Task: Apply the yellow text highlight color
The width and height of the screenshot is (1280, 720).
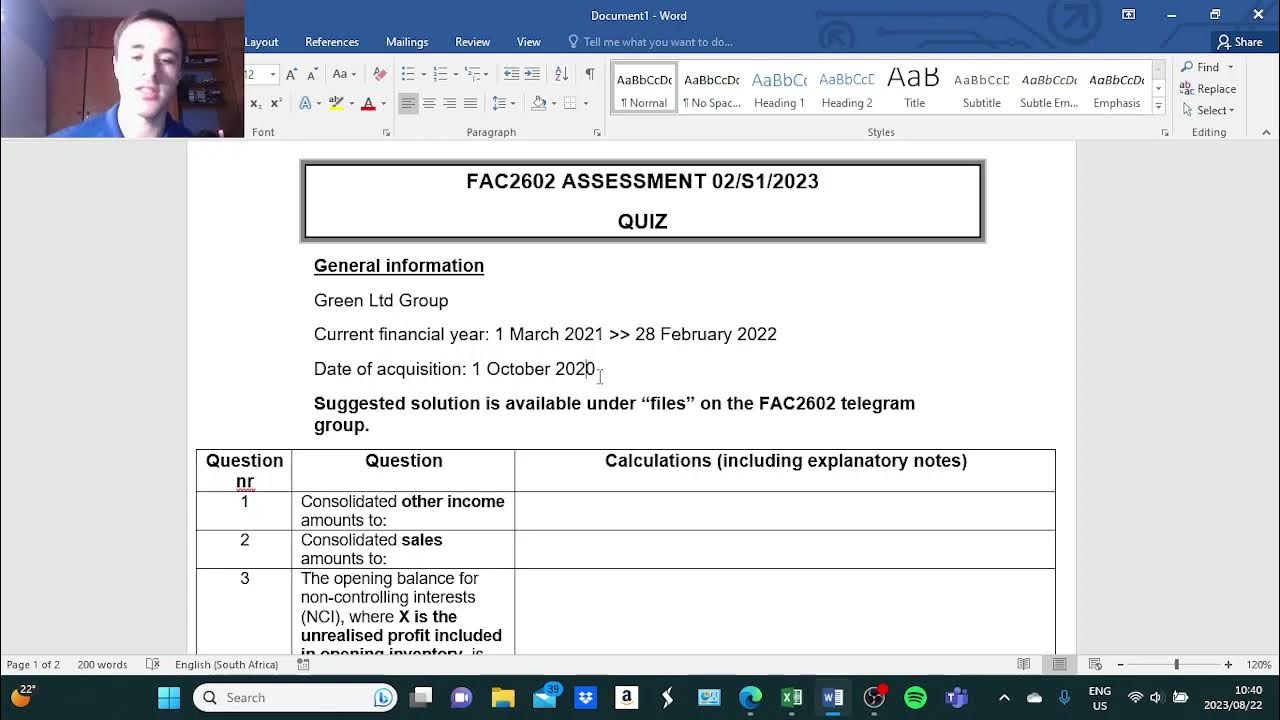Action: pyautogui.click(x=336, y=103)
